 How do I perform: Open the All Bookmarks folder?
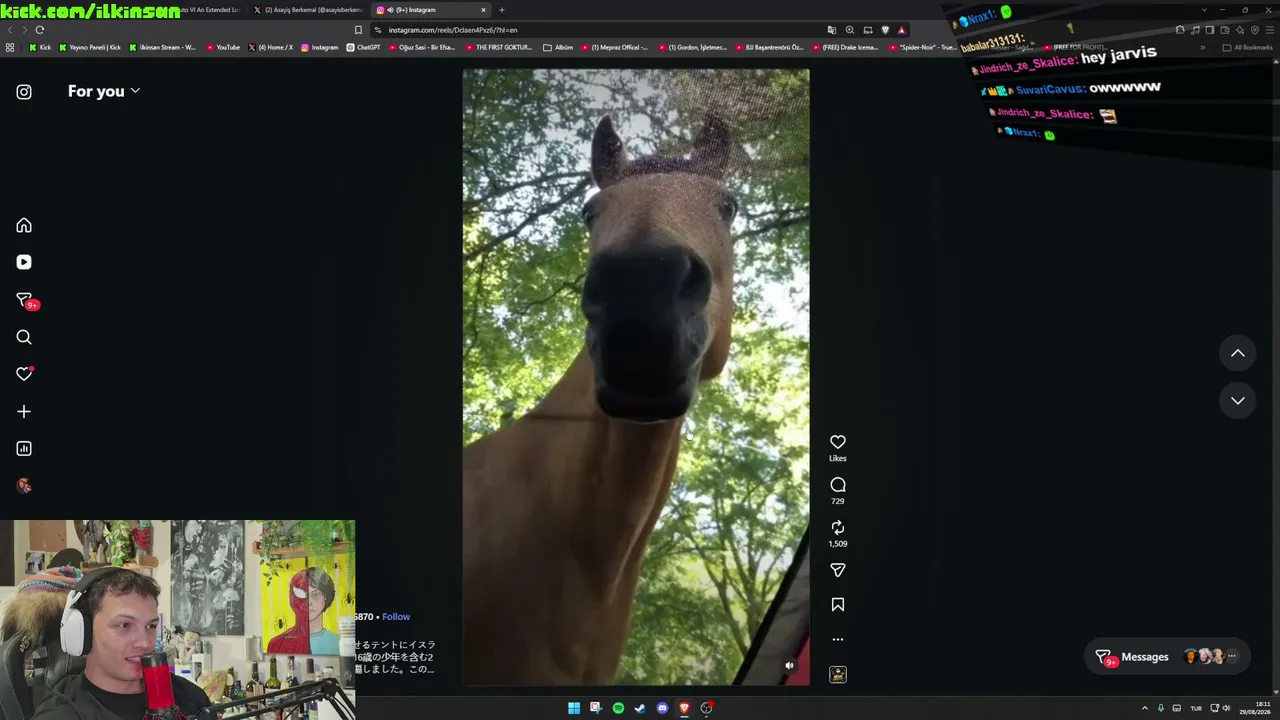[1248, 47]
